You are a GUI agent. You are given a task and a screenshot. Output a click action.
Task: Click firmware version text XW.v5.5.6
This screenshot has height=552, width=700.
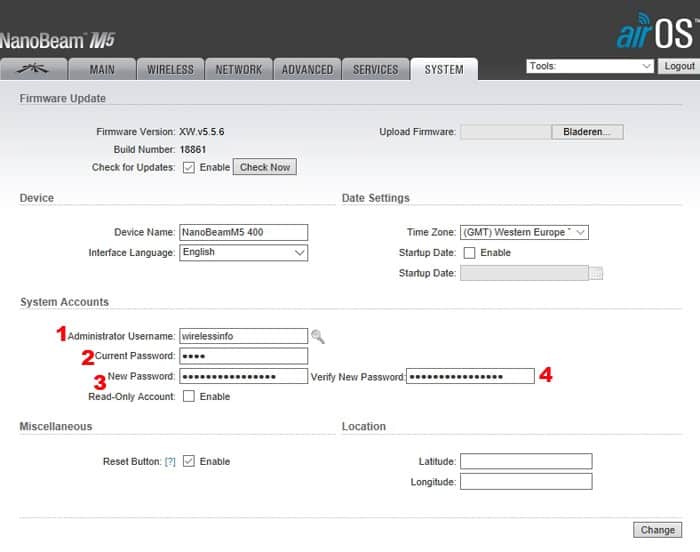click(202, 132)
